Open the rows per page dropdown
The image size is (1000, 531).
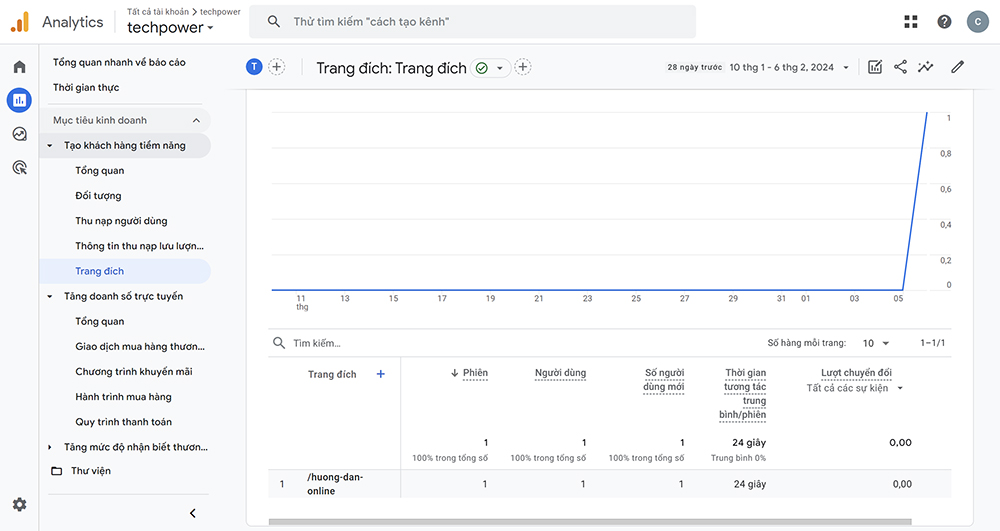(875, 343)
